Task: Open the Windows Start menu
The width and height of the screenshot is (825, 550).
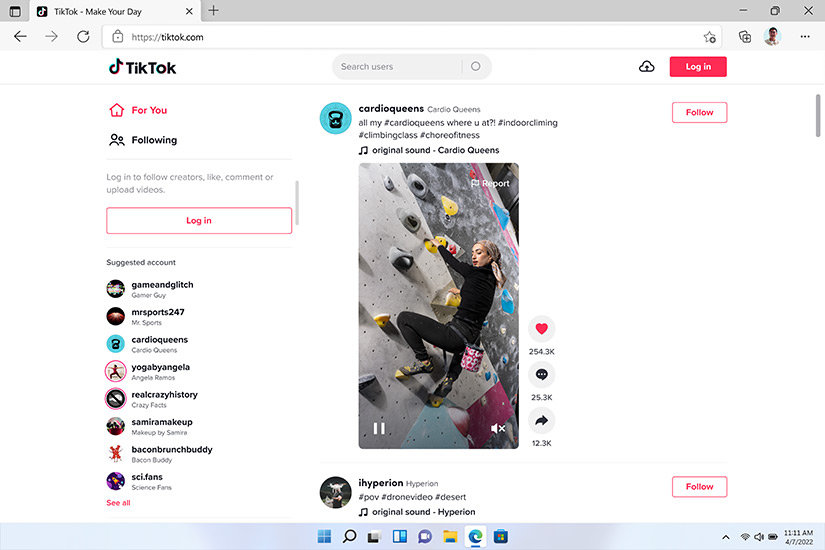Action: [x=324, y=536]
